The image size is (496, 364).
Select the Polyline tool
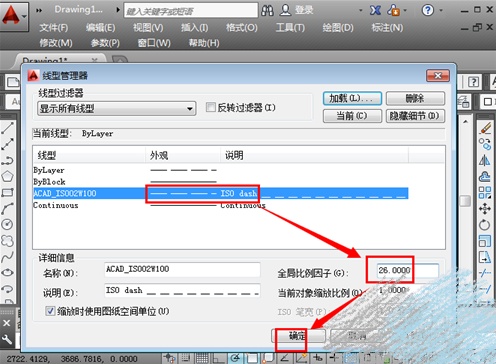pyautogui.click(x=7, y=160)
